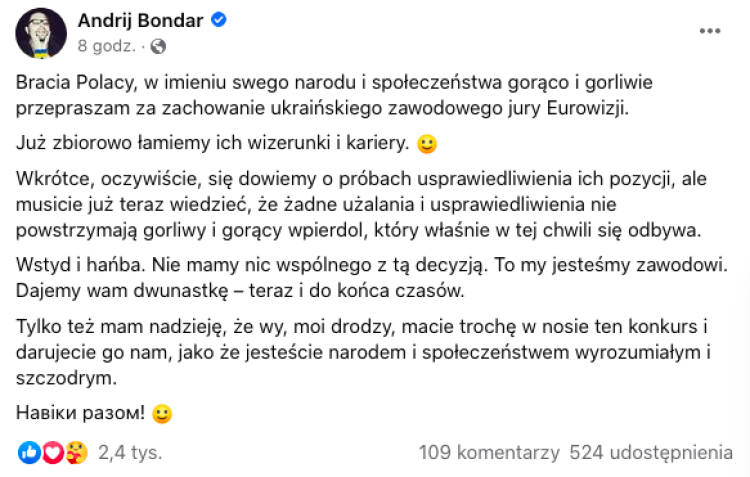Open the 109 komentarzy comments

pyautogui.click(x=489, y=453)
